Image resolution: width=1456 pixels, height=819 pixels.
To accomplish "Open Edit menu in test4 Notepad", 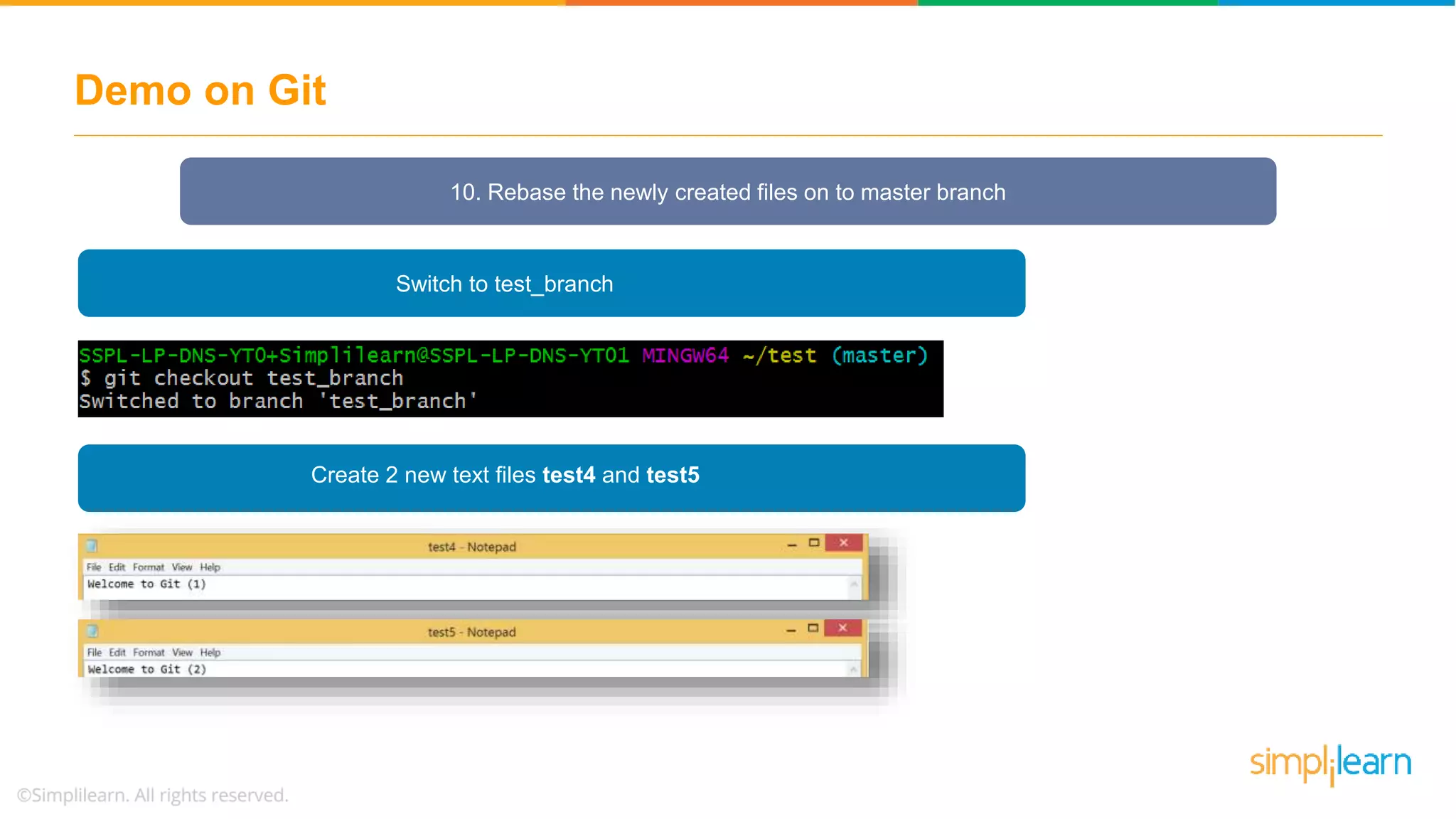I will coord(117,567).
